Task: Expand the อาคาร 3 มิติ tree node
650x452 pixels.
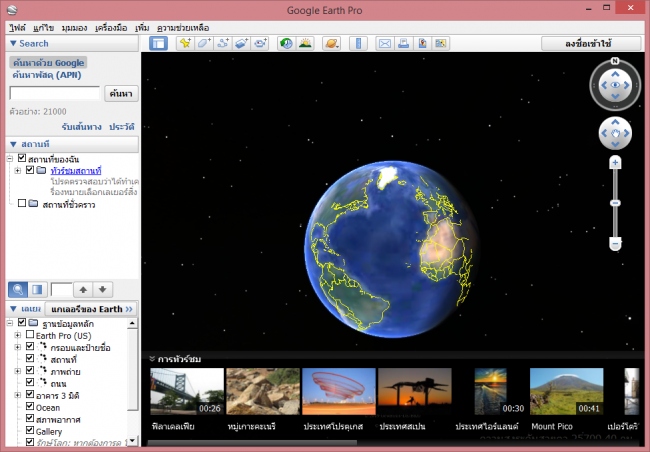Action: pyautogui.click(x=17, y=396)
